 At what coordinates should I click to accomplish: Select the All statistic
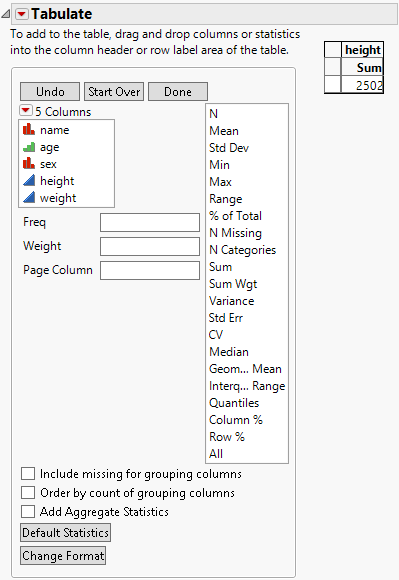pos(216,454)
